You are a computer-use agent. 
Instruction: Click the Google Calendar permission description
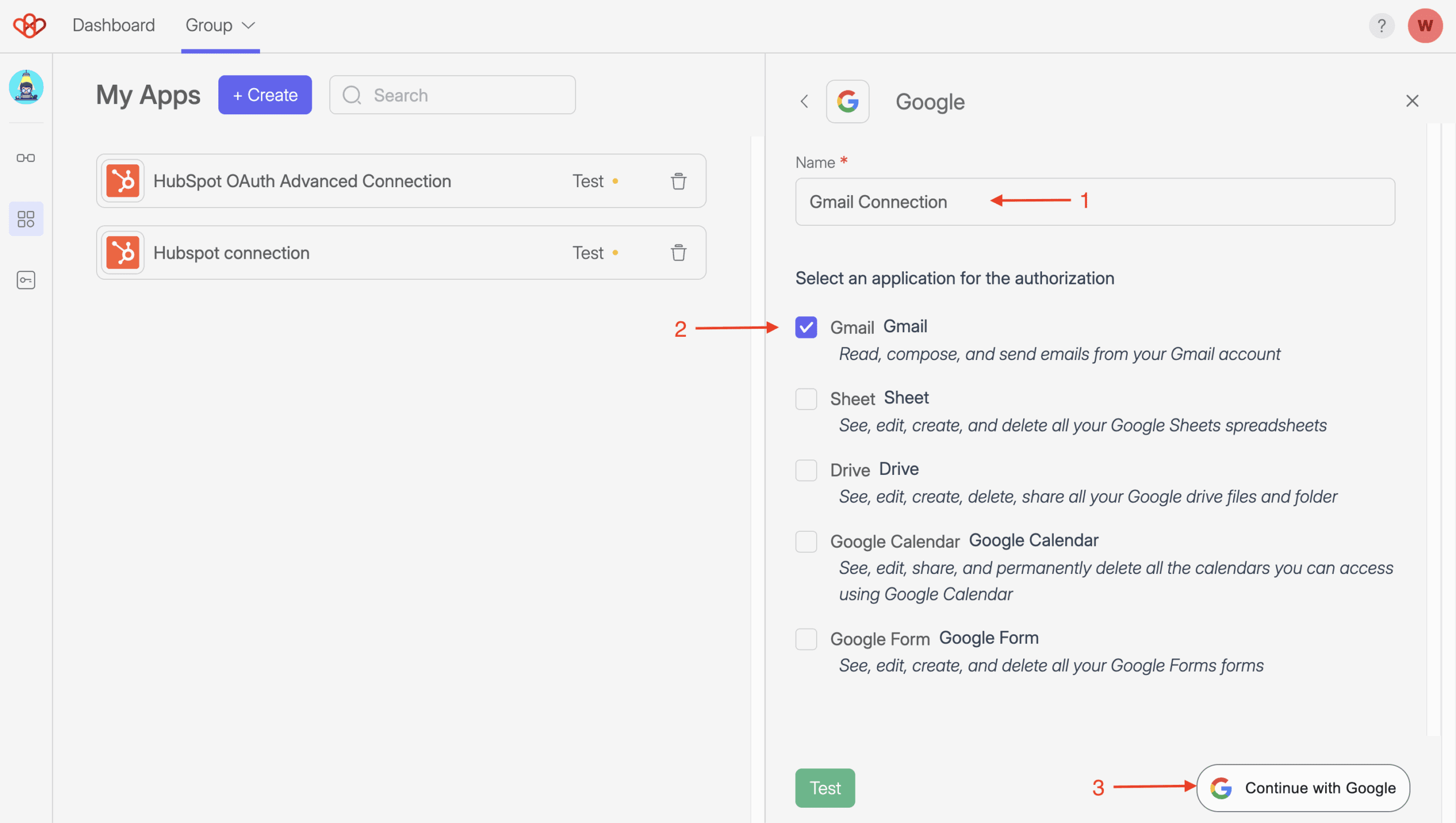[x=1116, y=581]
